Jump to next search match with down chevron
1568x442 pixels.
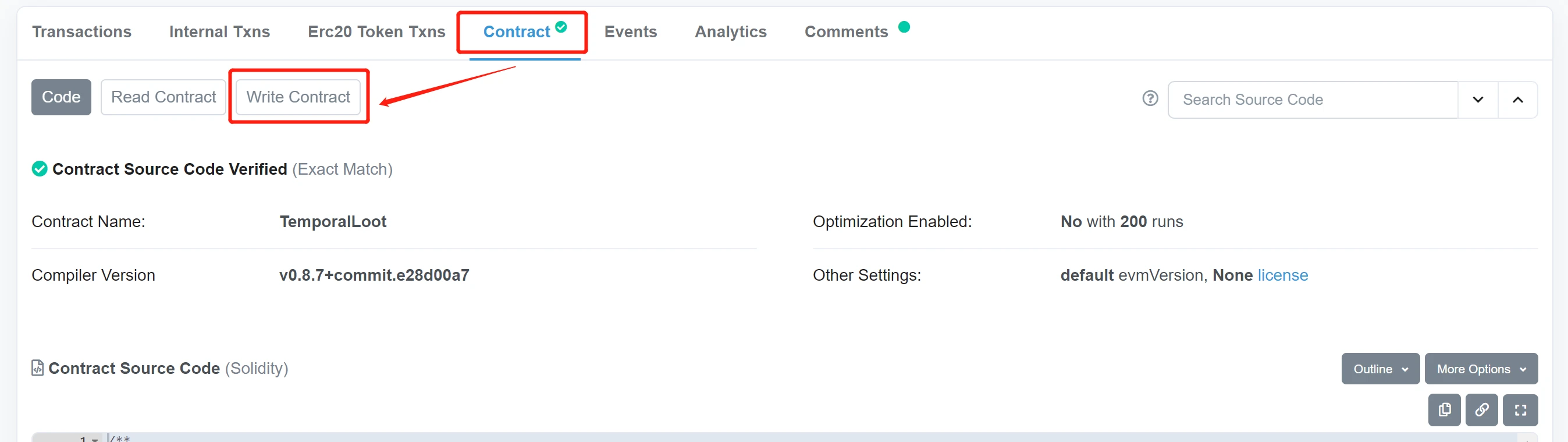(x=1477, y=100)
